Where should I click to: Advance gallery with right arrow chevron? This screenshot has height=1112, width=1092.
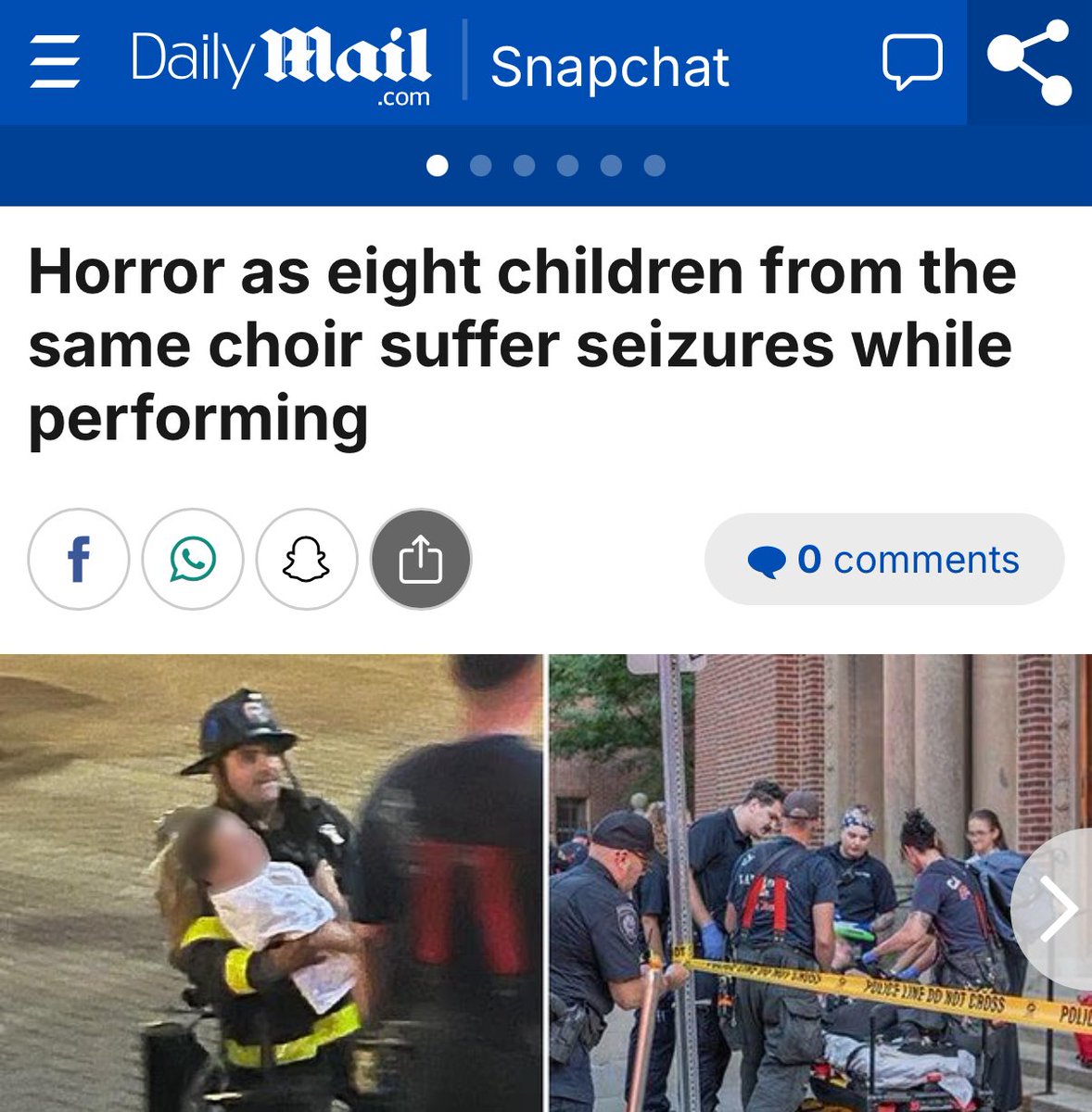tap(1055, 910)
